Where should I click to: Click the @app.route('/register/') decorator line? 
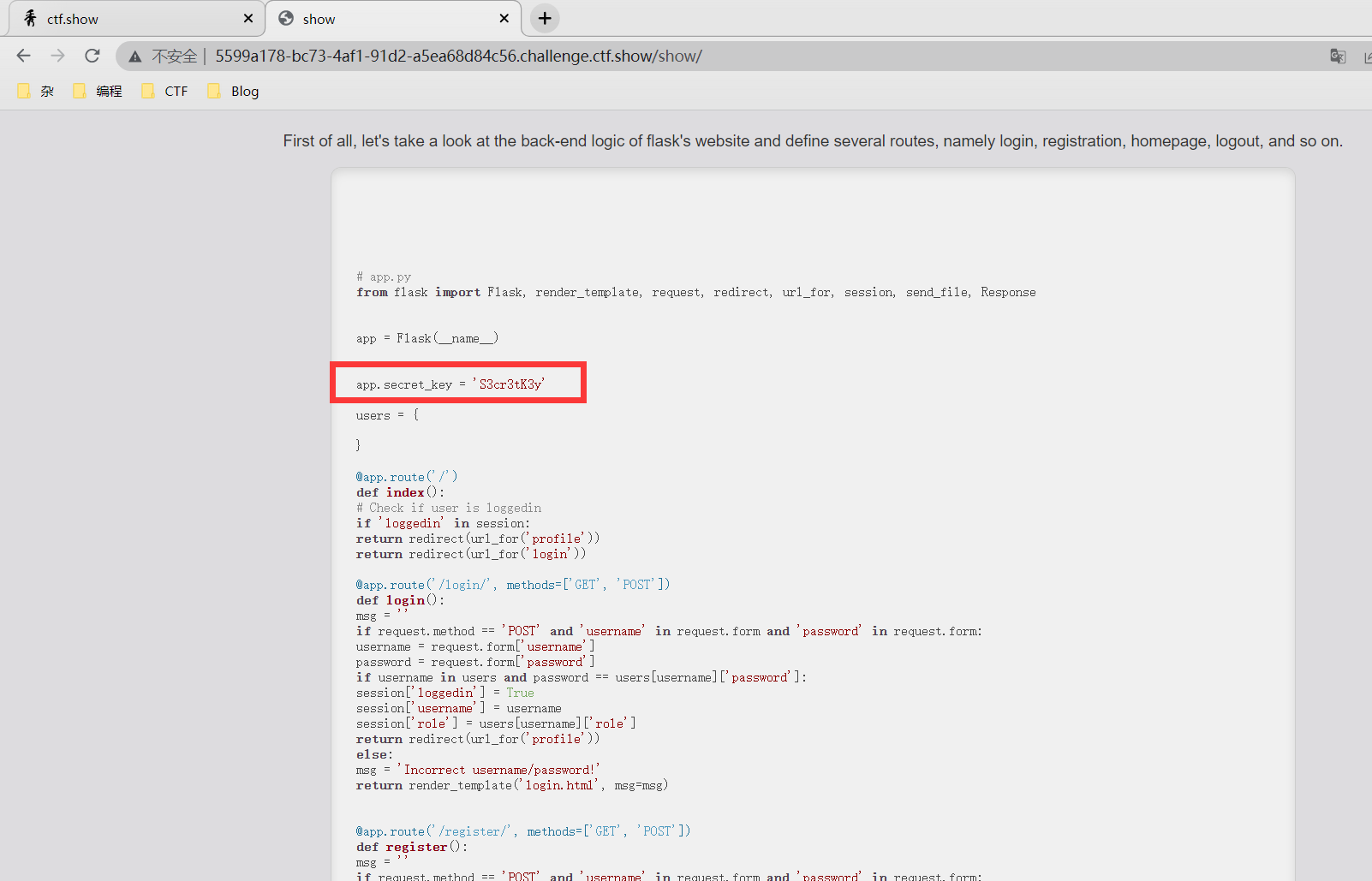523,832
